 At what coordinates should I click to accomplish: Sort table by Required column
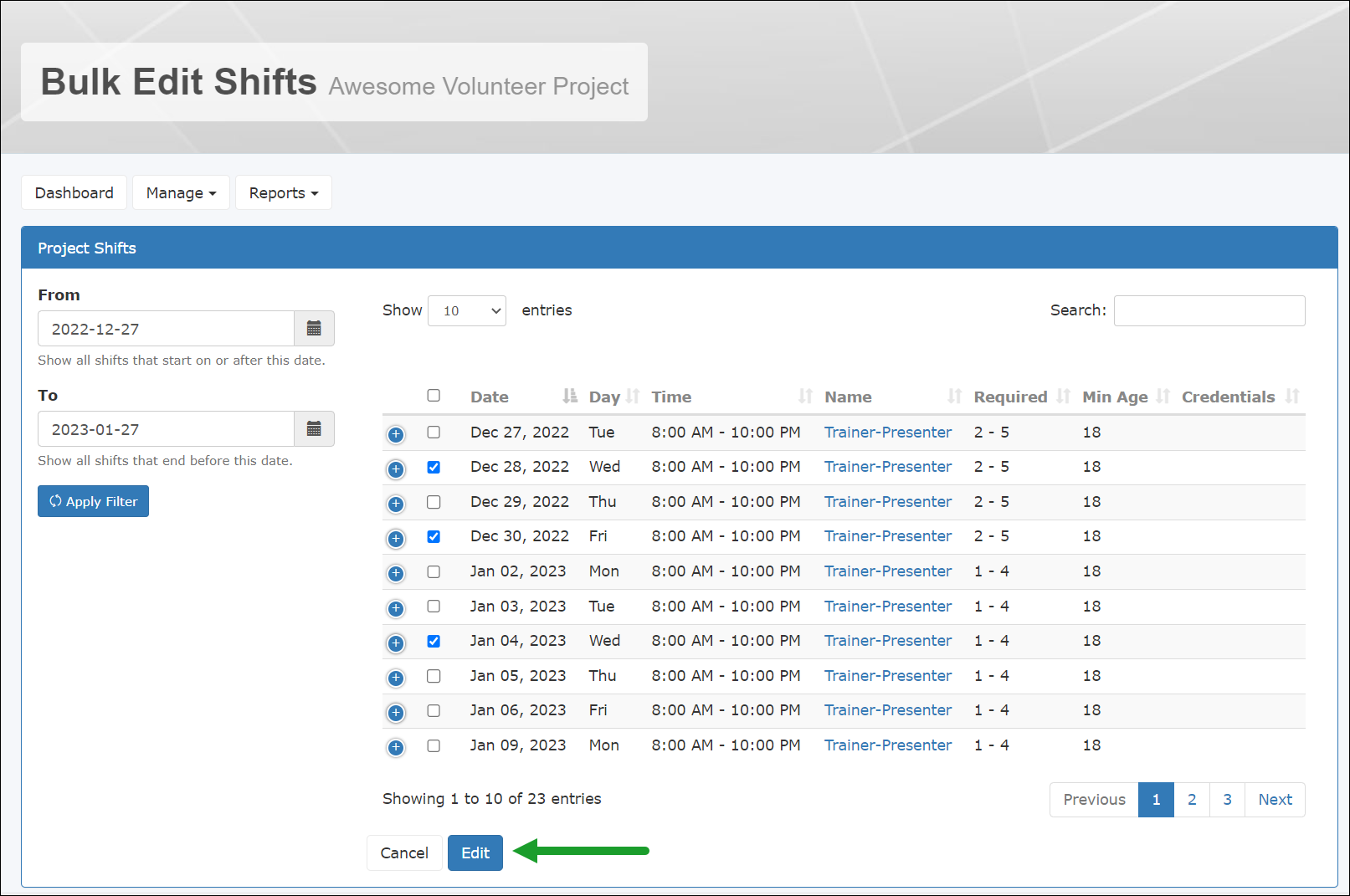pos(1022,397)
